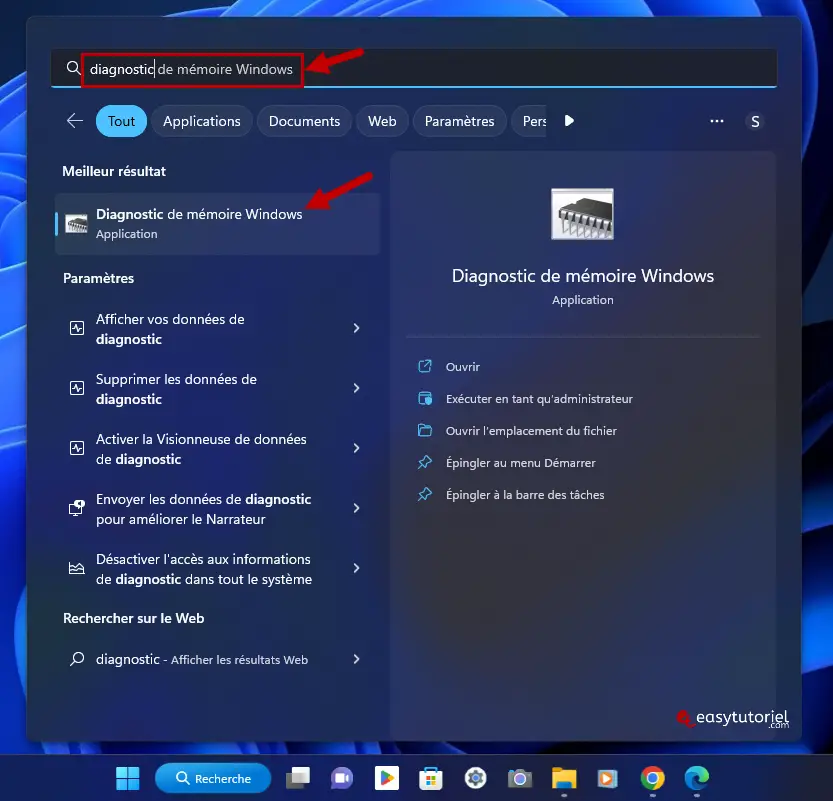833x801 pixels.
Task: Switch to the Applications filter tab
Action: click(201, 121)
